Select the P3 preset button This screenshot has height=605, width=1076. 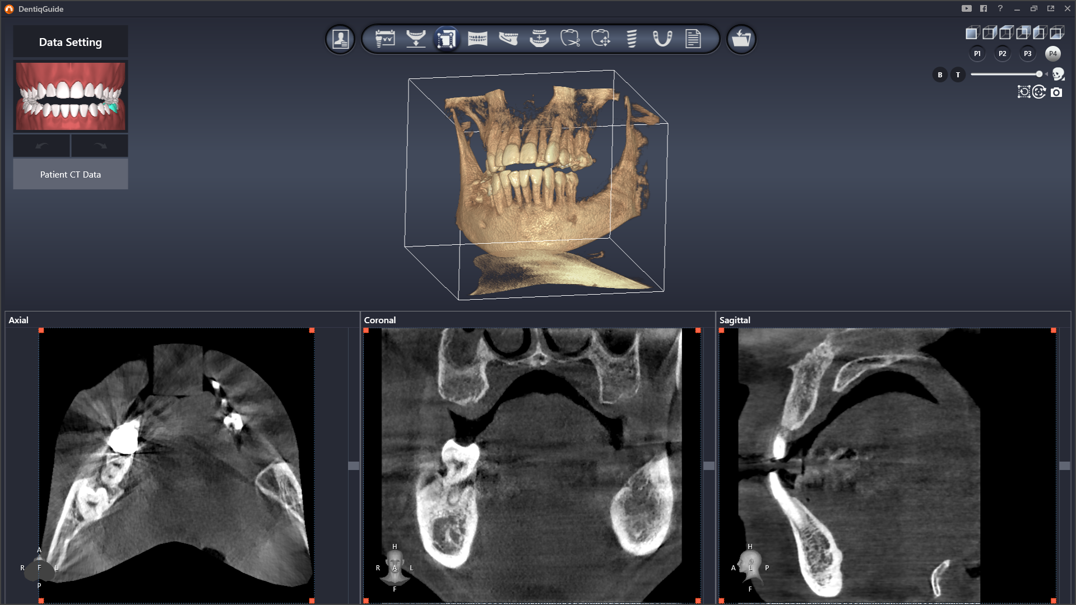pos(1027,54)
